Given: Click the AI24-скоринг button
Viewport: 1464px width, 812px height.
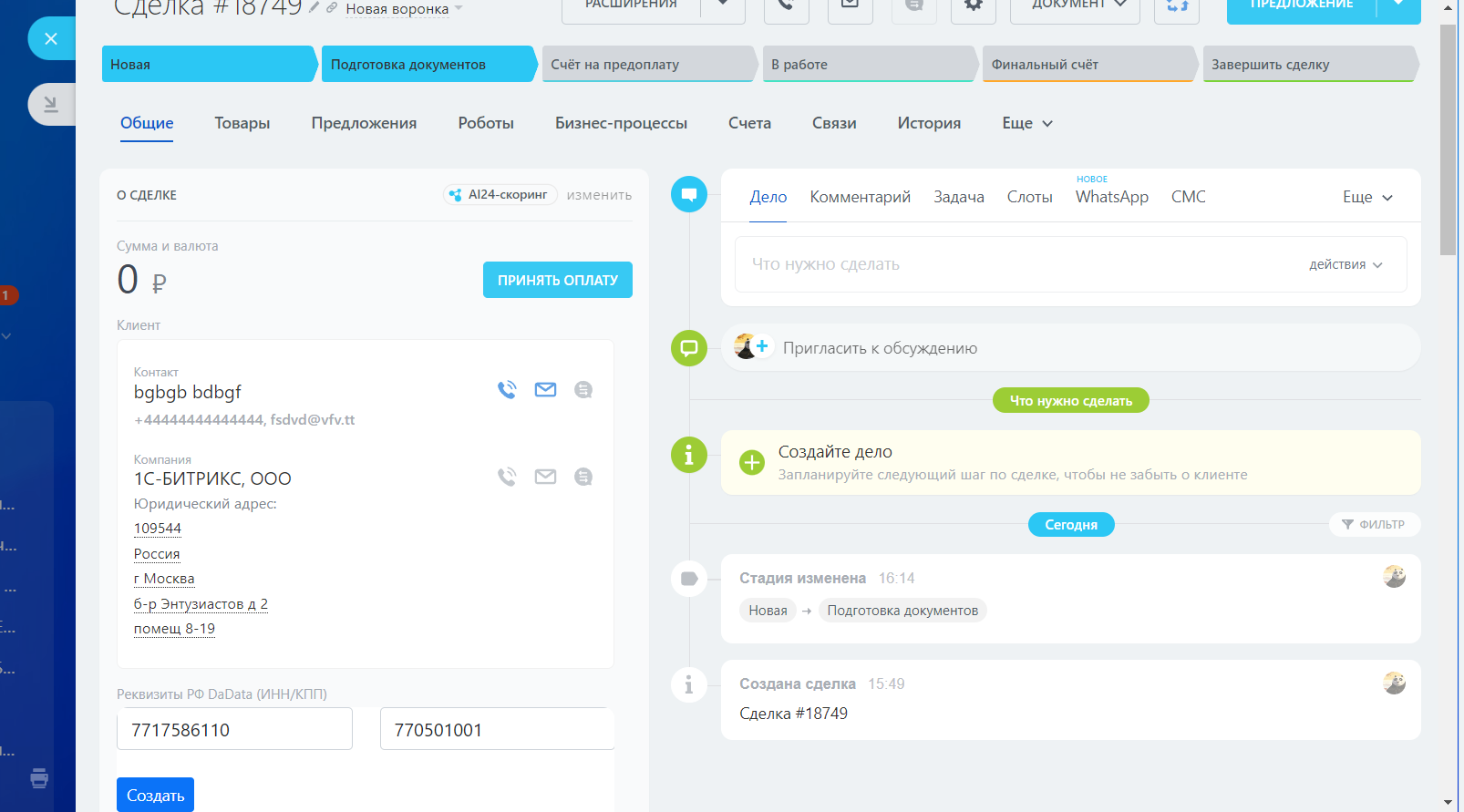Looking at the screenshot, I should pyautogui.click(x=500, y=195).
